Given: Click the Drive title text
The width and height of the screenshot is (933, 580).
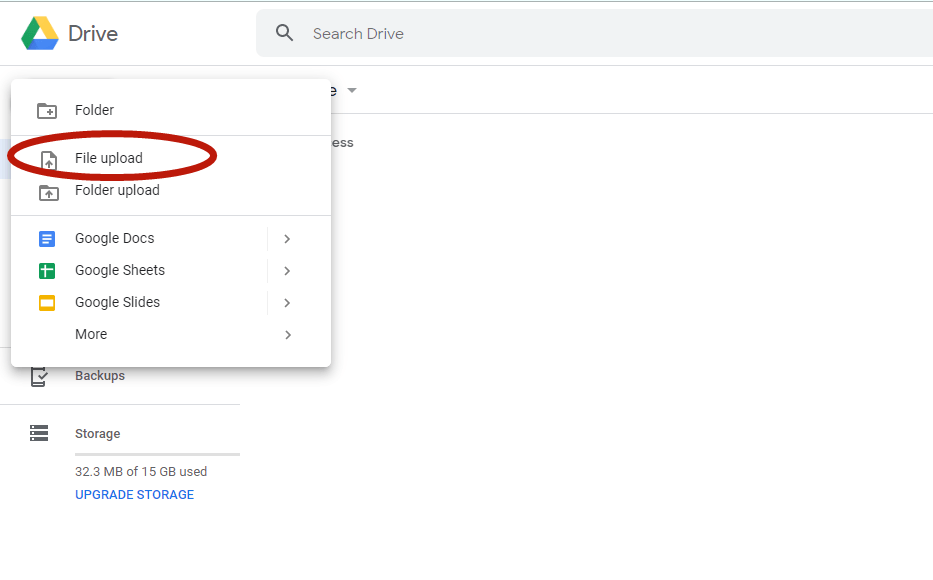Looking at the screenshot, I should (93, 34).
